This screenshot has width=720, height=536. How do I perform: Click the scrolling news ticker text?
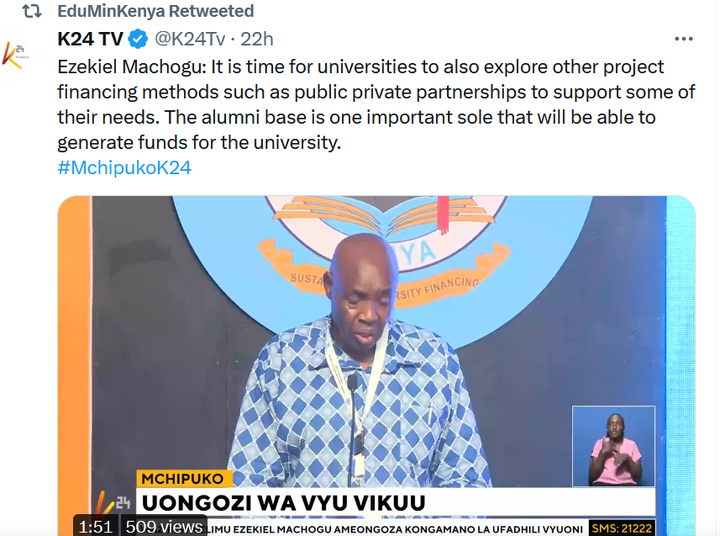click(x=397, y=529)
